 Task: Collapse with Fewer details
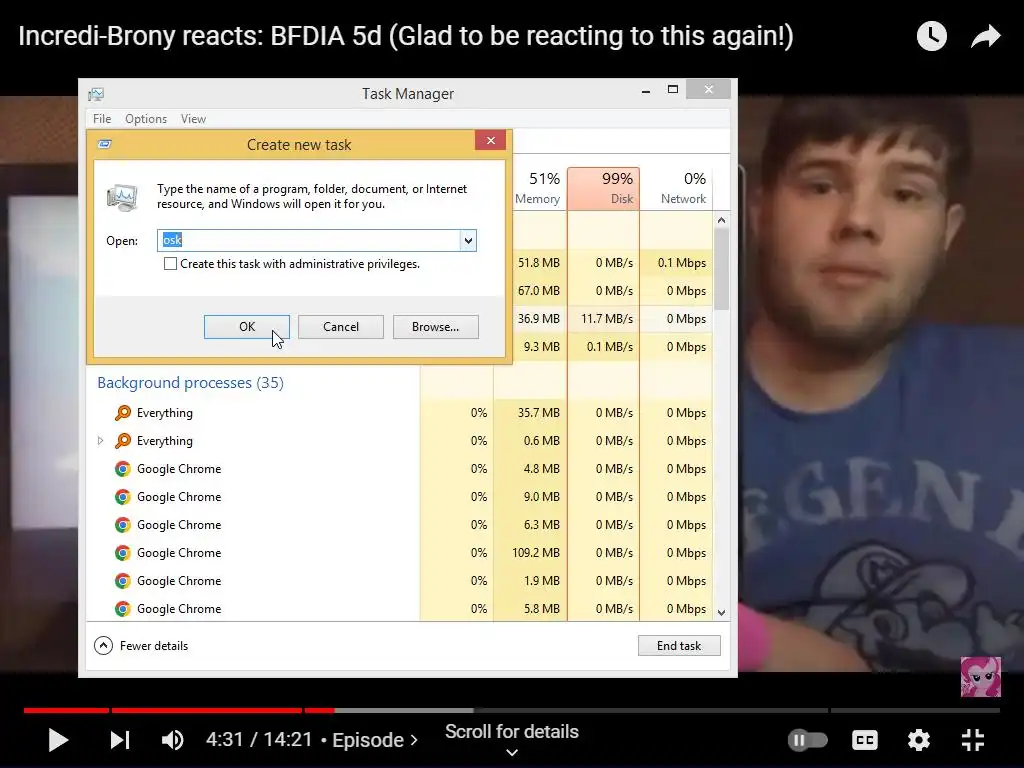pyautogui.click(x=141, y=646)
